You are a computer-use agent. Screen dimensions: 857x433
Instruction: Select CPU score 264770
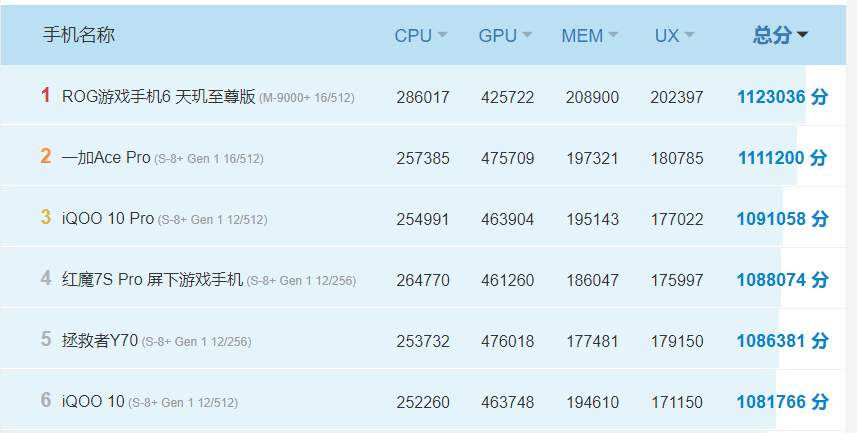(x=423, y=280)
